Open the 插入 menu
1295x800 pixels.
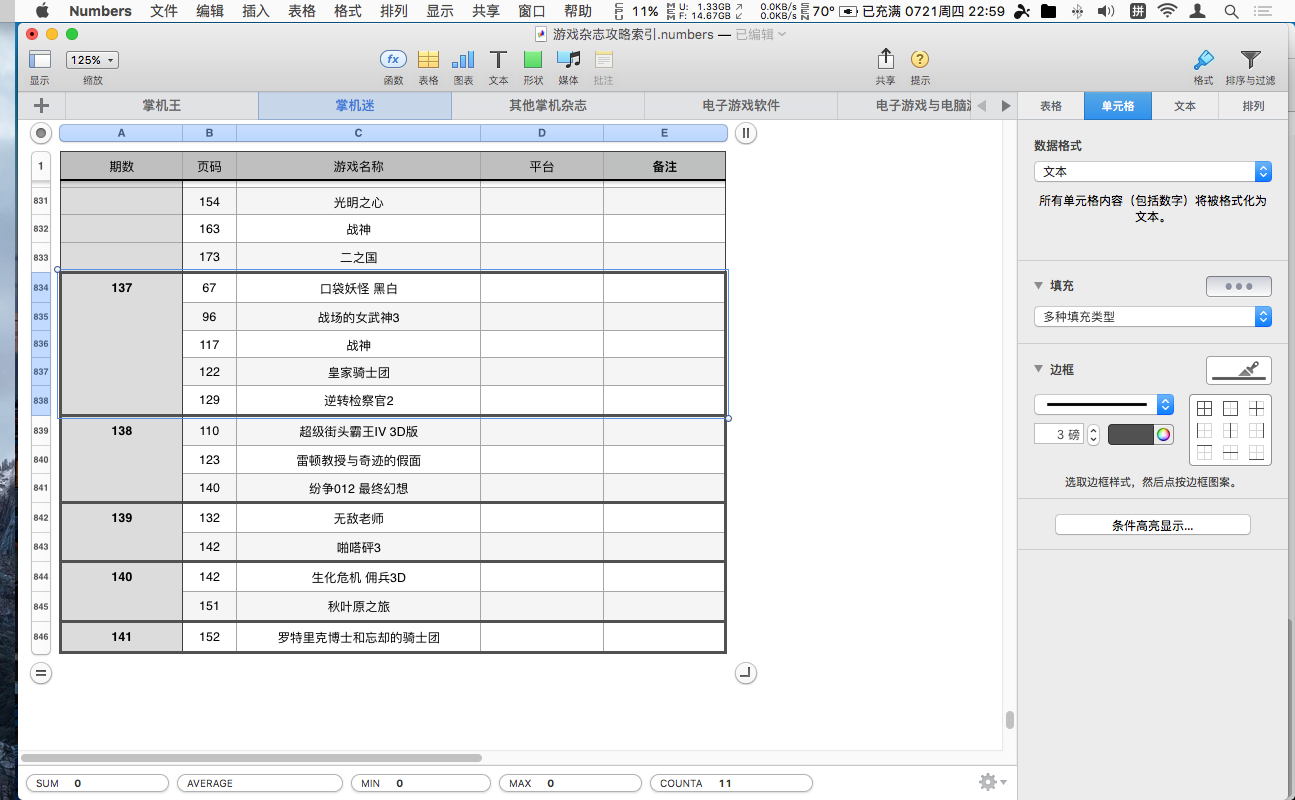click(x=256, y=12)
